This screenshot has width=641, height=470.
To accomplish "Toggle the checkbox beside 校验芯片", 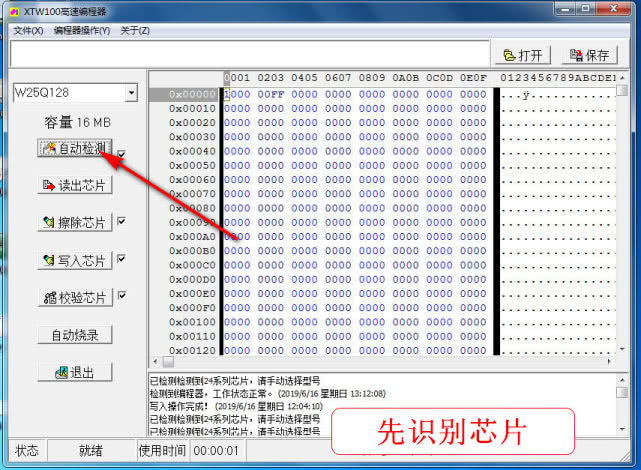I will [121, 295].
